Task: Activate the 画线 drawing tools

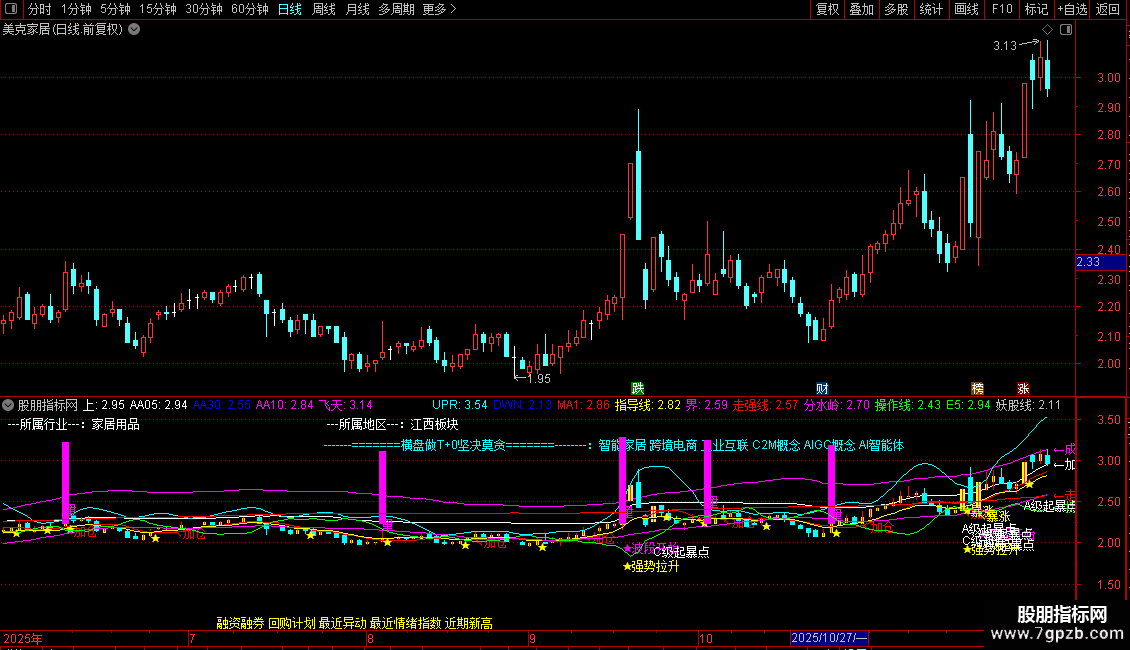Action: pyautogui.click(x=966, y=9)
